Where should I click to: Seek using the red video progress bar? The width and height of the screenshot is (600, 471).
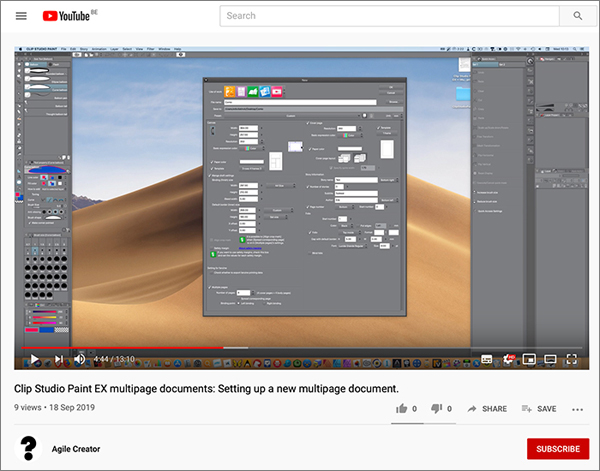point(120,347)
